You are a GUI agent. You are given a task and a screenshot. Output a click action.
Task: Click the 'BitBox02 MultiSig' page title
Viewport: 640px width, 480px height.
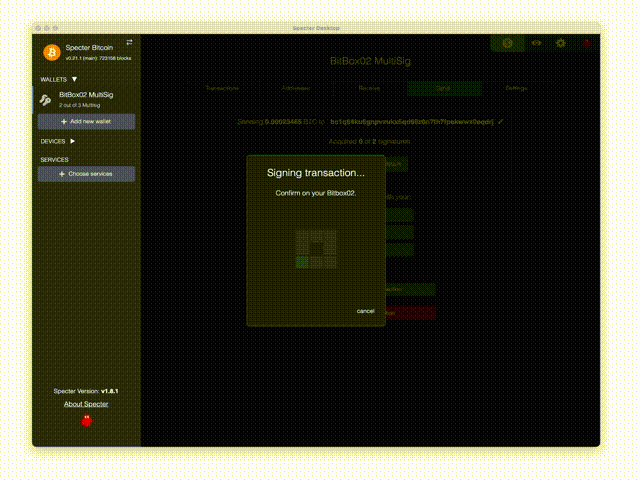tap(370, 61)
